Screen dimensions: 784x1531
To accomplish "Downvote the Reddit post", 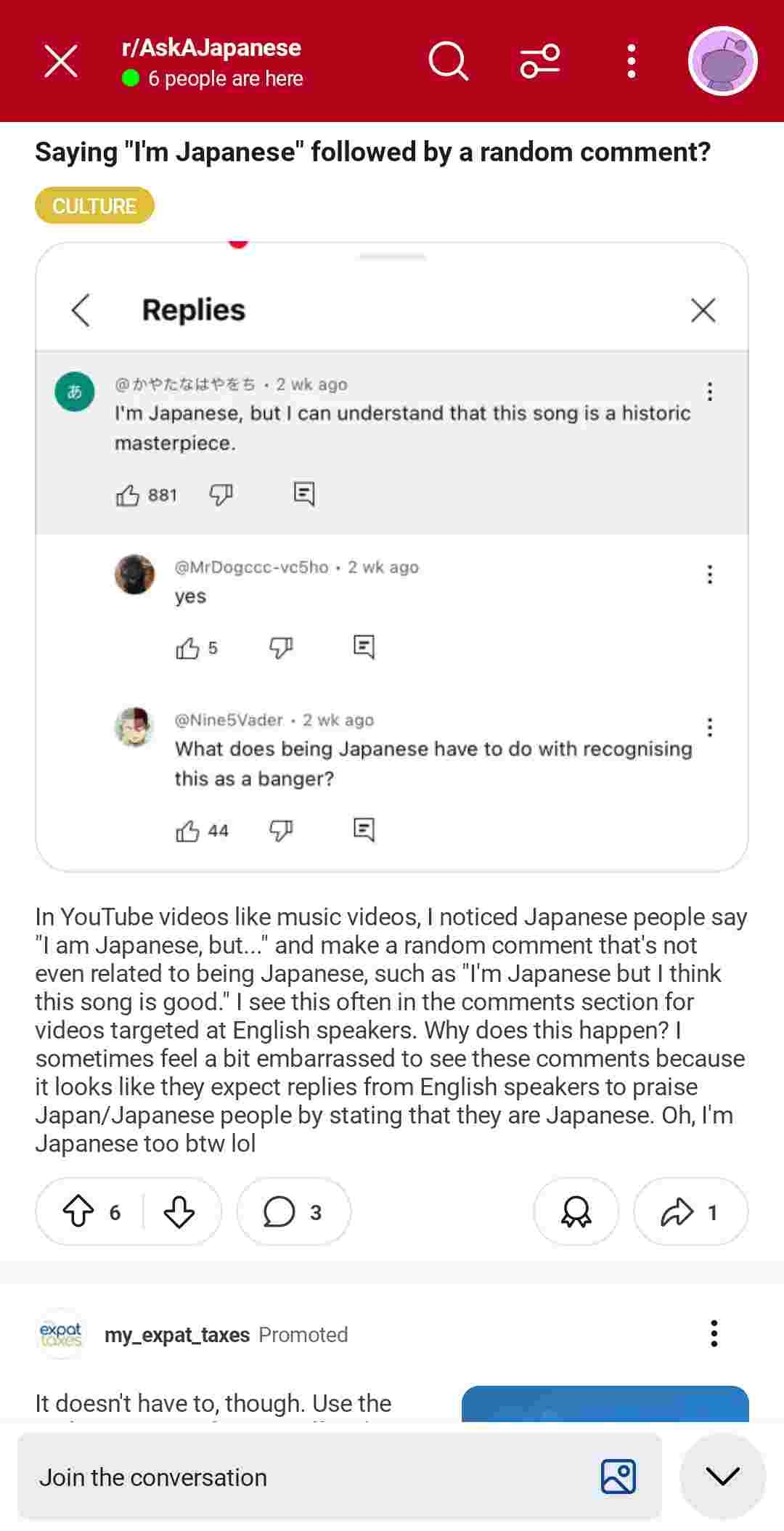I will pos(179,1211).
